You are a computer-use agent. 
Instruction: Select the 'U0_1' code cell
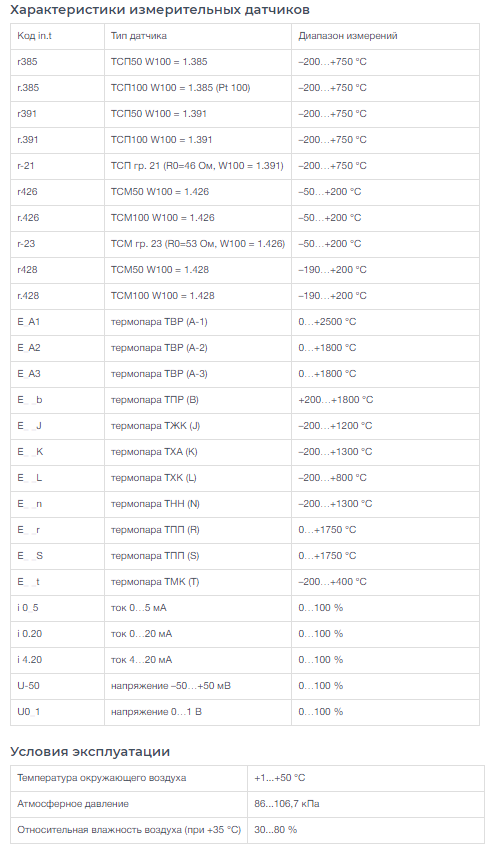pyautogui.click(x=57, y=712)
